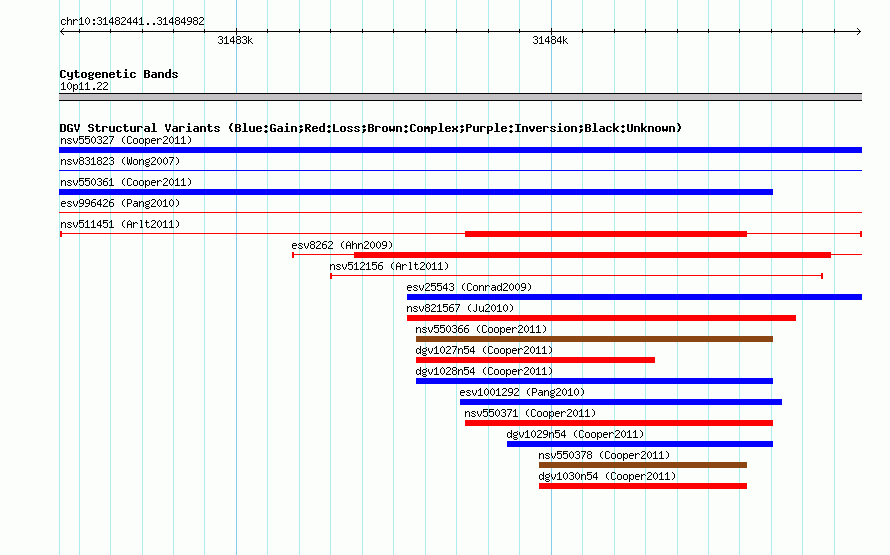Click the 31484k ruler position label
Viewport: 890px width, 555px height.
(x=550, y=41)
